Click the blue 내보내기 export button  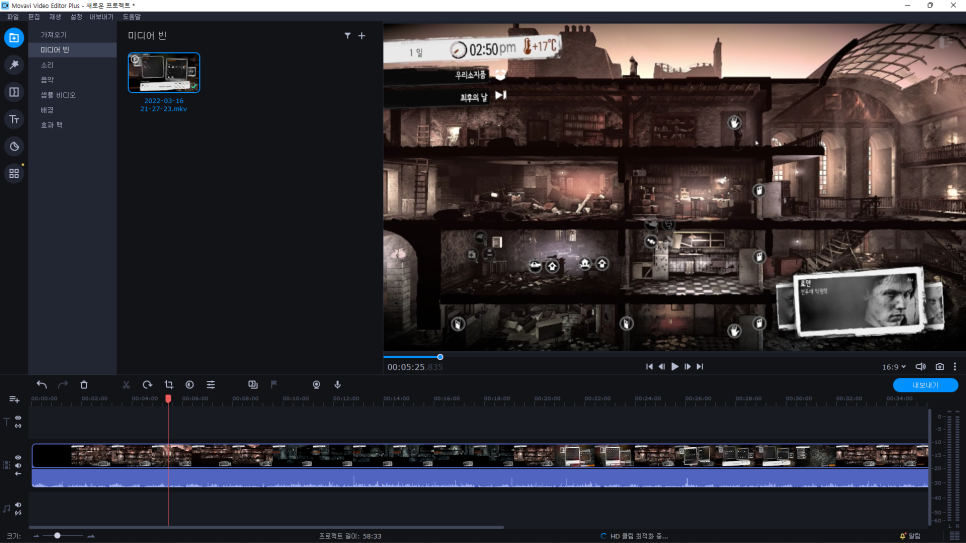[x=925, y=385]
